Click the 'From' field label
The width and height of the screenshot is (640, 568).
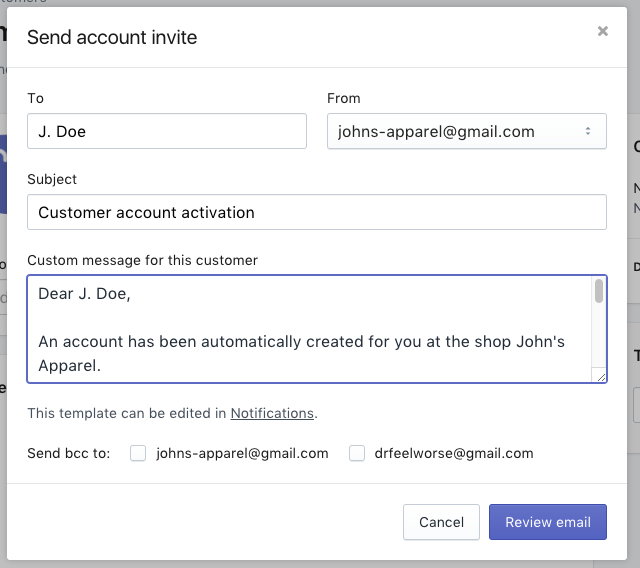344,98
